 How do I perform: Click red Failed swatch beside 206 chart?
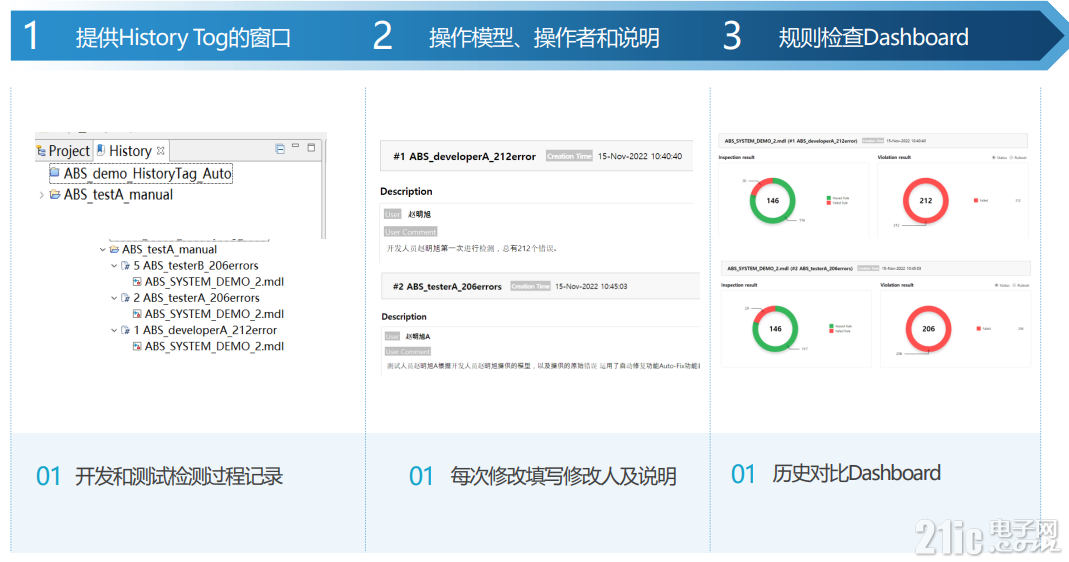click(979, 329)
